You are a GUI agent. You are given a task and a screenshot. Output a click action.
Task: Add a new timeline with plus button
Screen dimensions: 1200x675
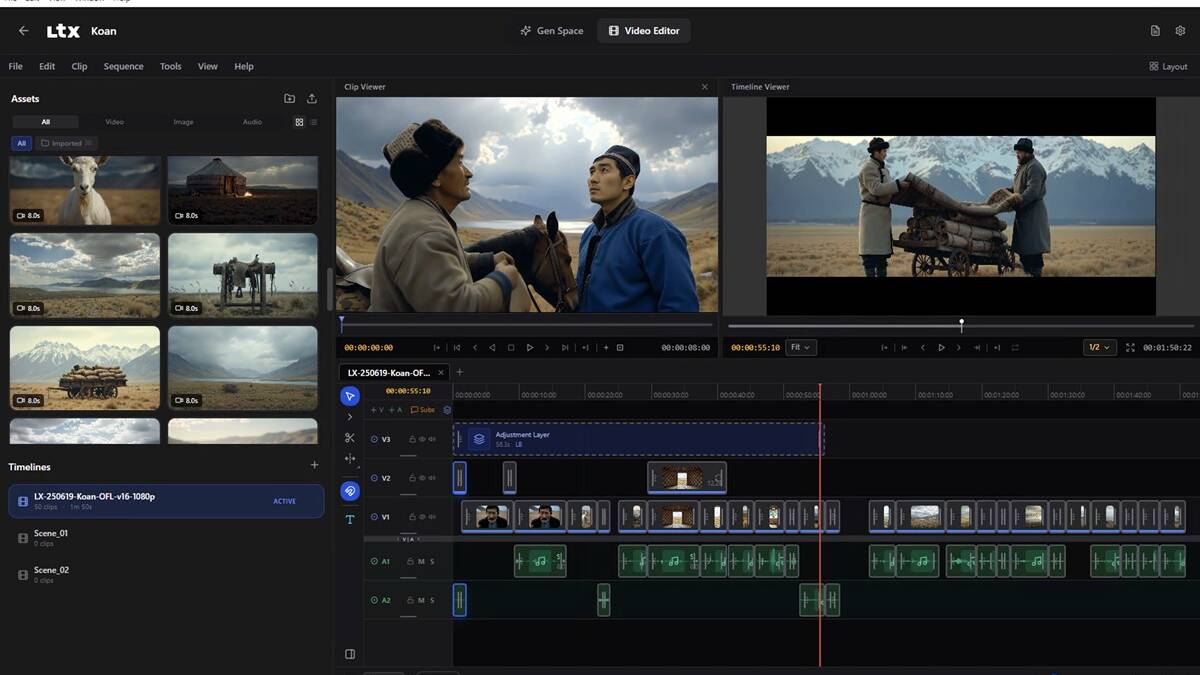[x=314, y=466]
